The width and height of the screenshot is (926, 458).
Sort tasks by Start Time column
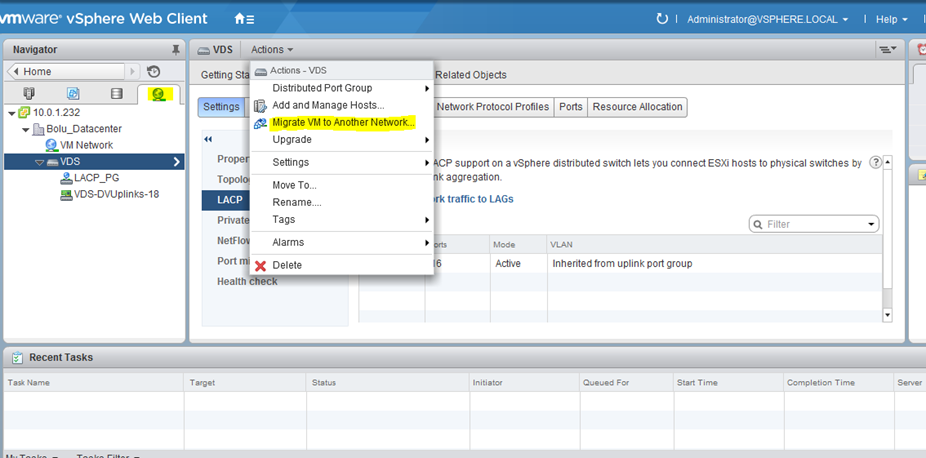(x=728, y=382)
